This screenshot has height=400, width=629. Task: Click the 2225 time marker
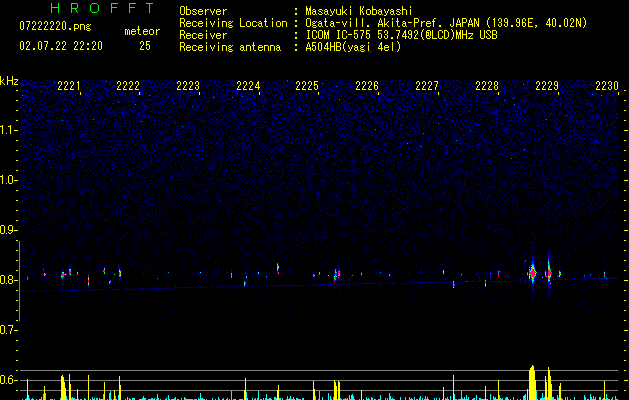307,86
